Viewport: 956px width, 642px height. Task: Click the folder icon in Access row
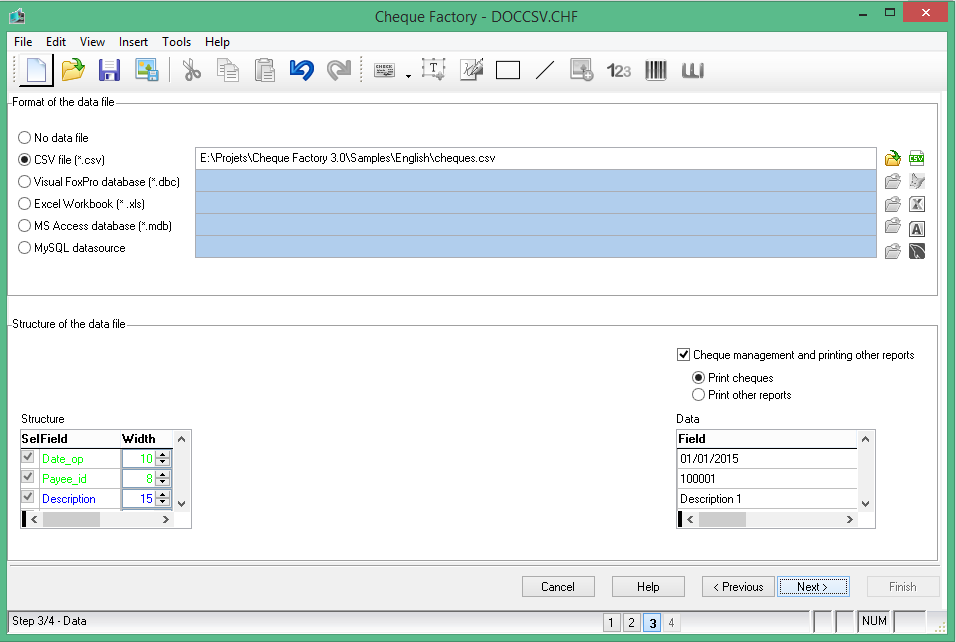tap(893, 226)
